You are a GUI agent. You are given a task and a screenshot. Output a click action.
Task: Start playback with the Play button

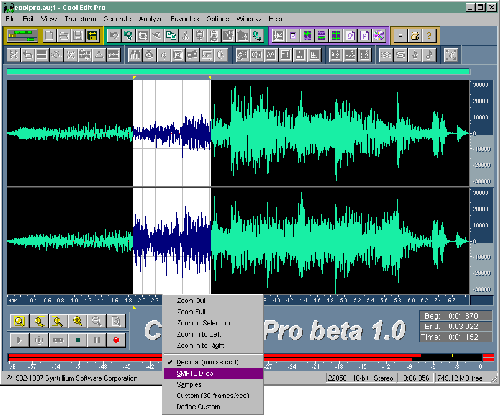19,340
